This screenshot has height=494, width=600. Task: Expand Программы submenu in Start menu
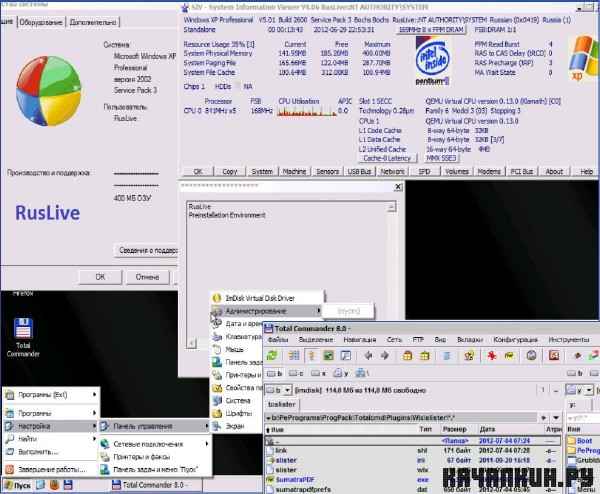[x=51, y=413]
